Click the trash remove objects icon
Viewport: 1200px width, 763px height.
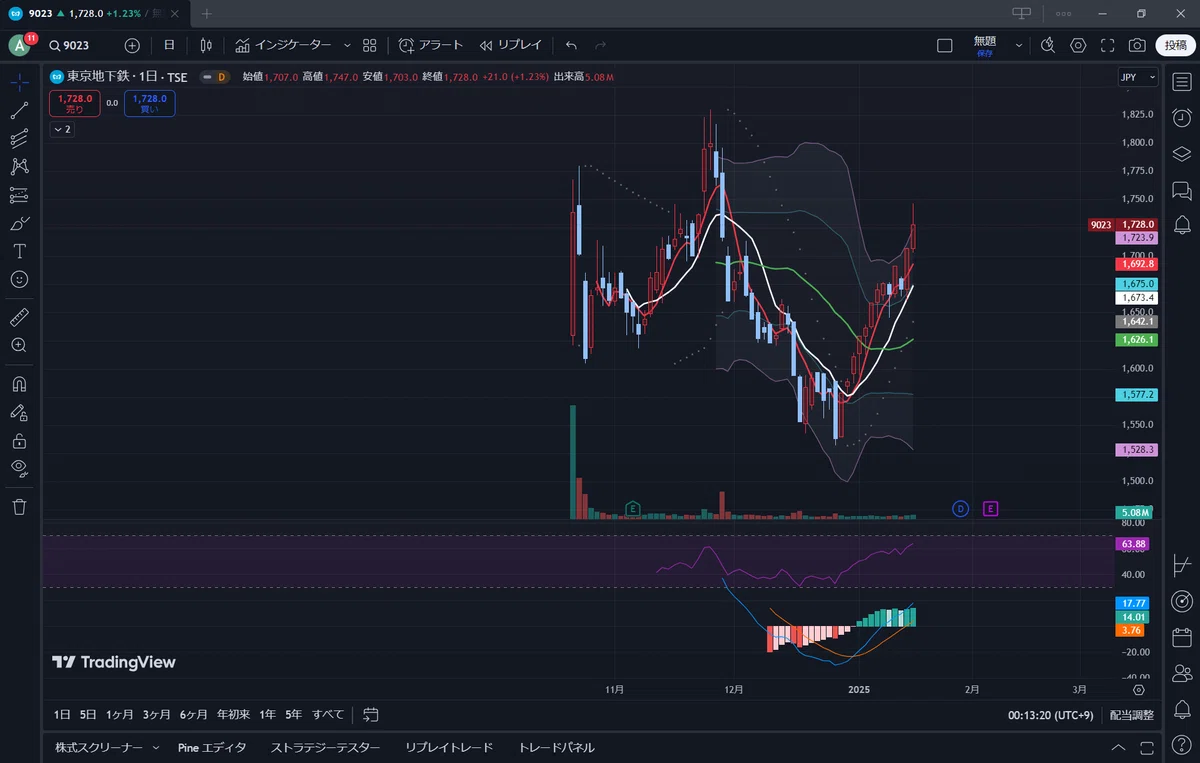click(19, 507)
